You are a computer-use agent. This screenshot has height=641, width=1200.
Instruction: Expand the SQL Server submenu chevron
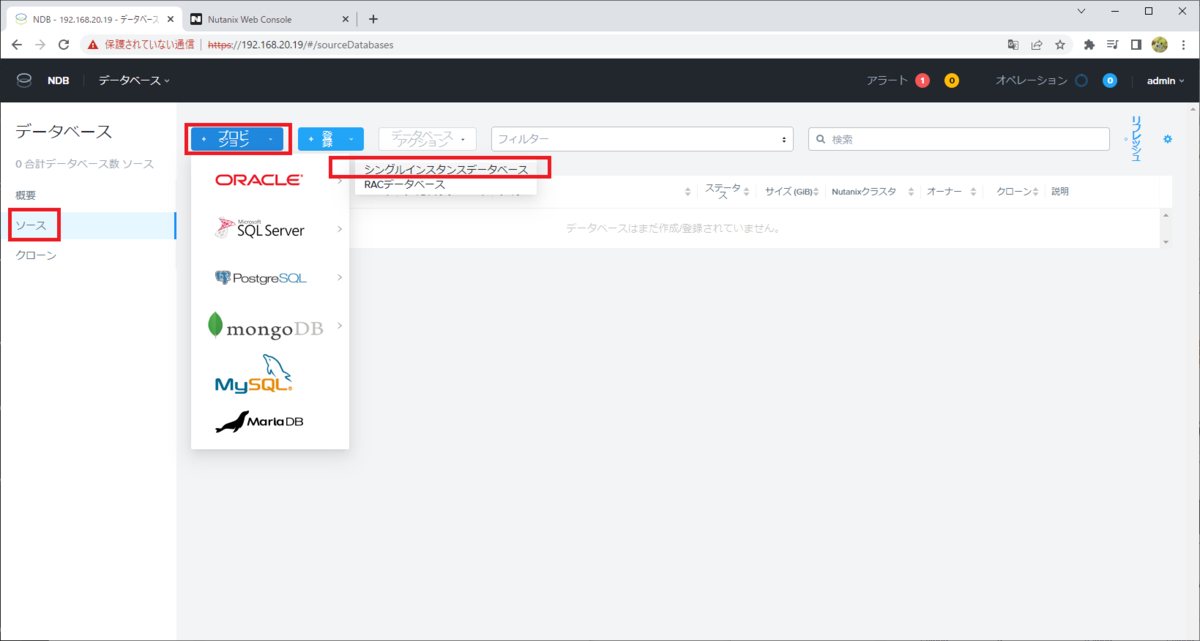pyautogui.click(x=340, y=229)
